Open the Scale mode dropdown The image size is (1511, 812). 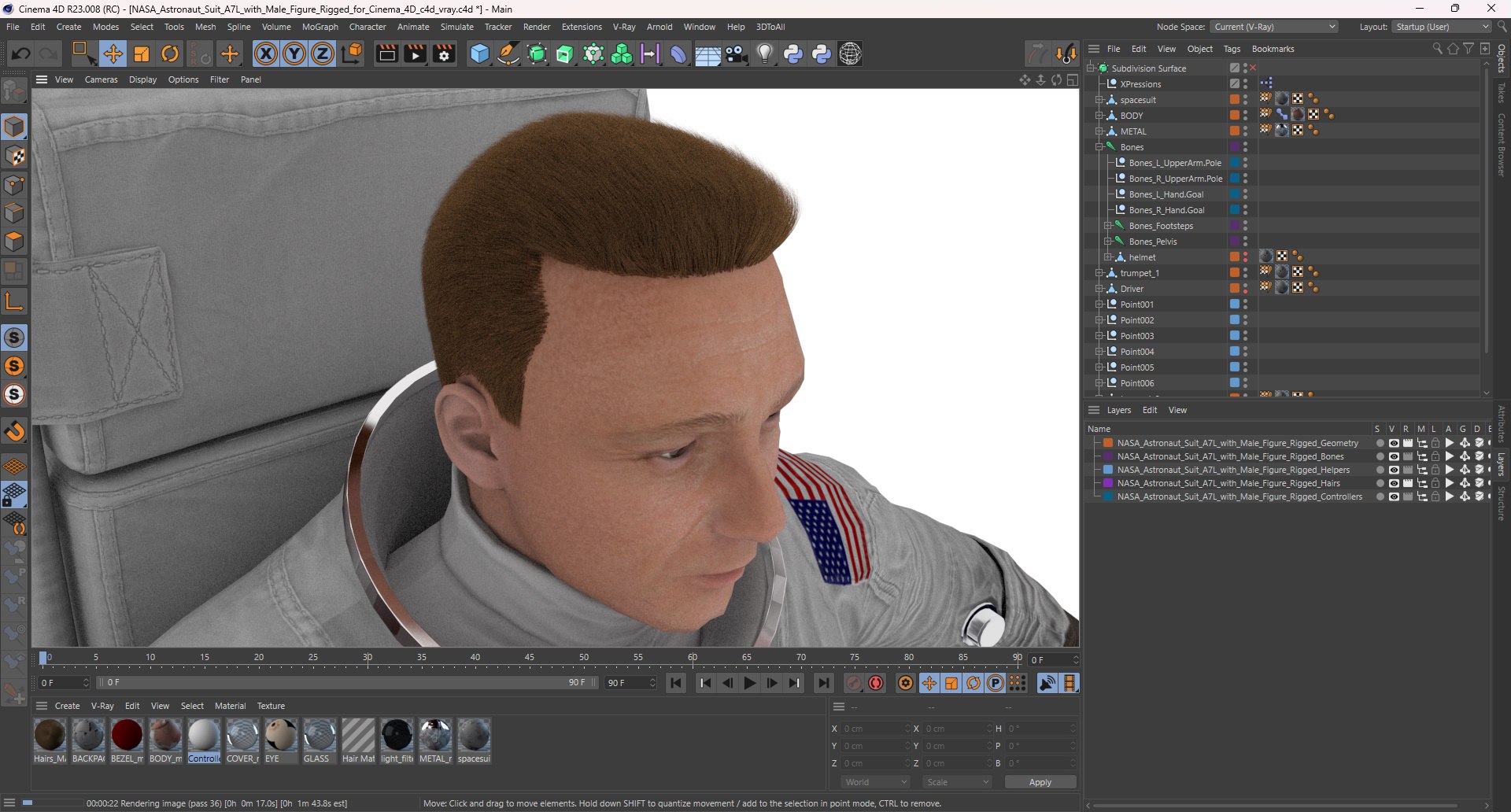(958, 782)
